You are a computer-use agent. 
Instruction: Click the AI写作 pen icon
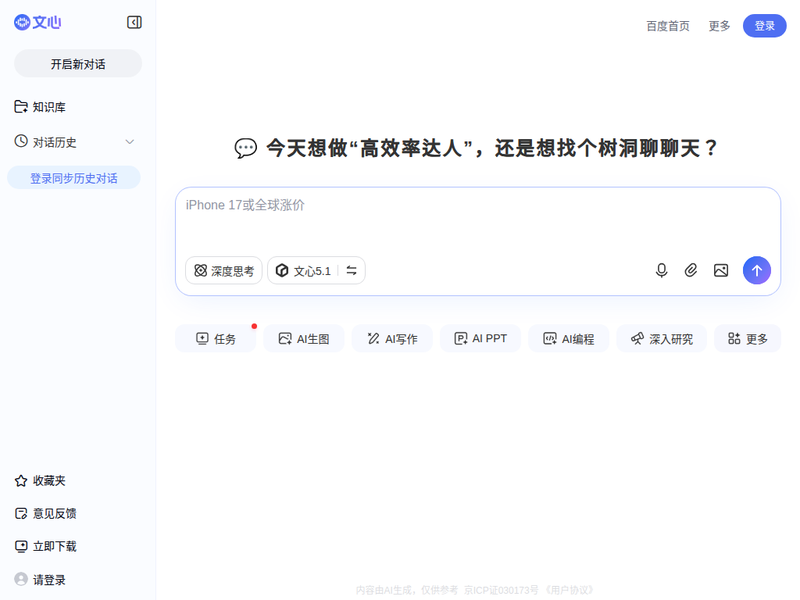click(373, 338)
